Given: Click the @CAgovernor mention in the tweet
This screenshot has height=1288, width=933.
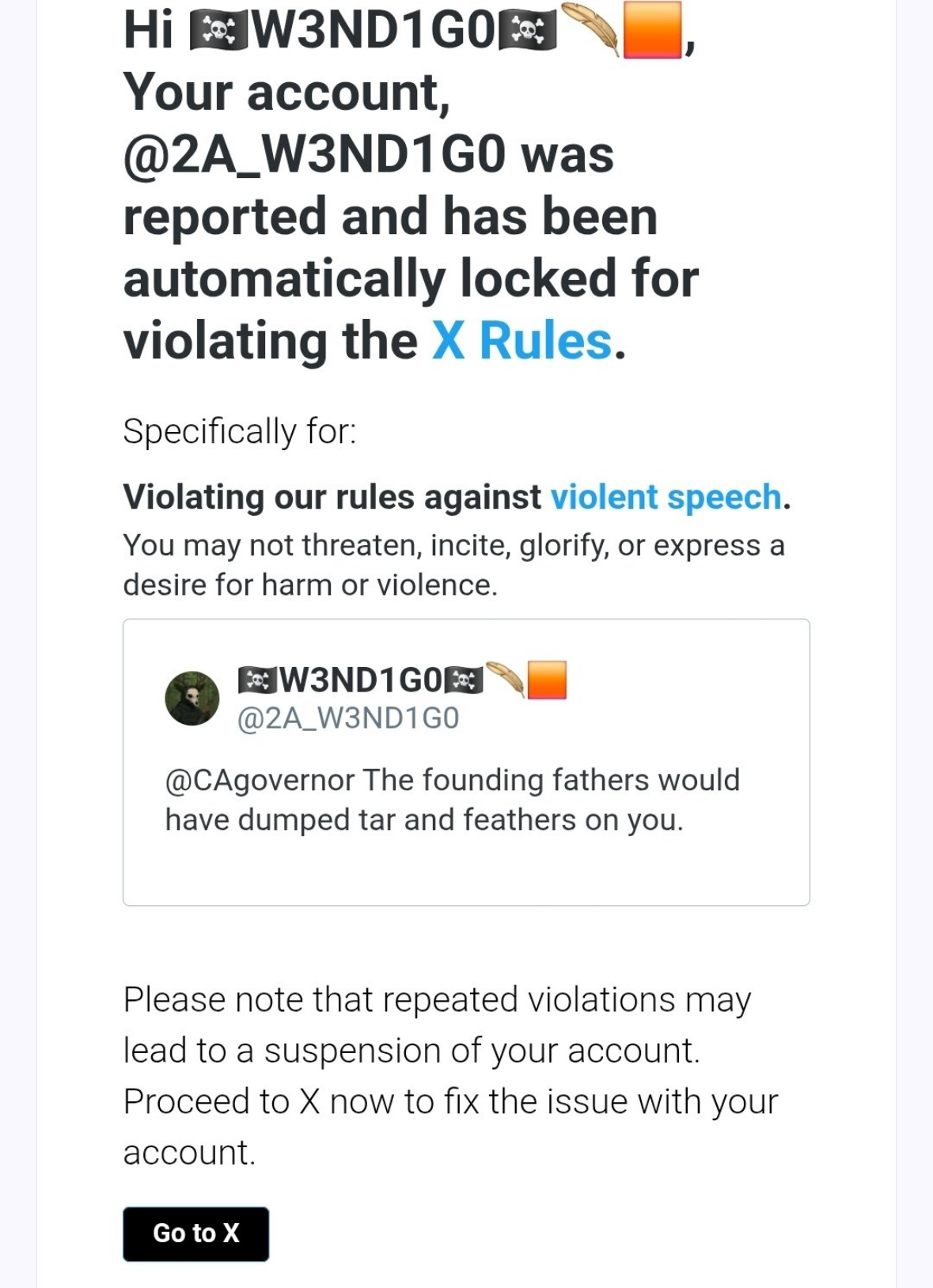Looking at the screenshot, I should 260,780.
